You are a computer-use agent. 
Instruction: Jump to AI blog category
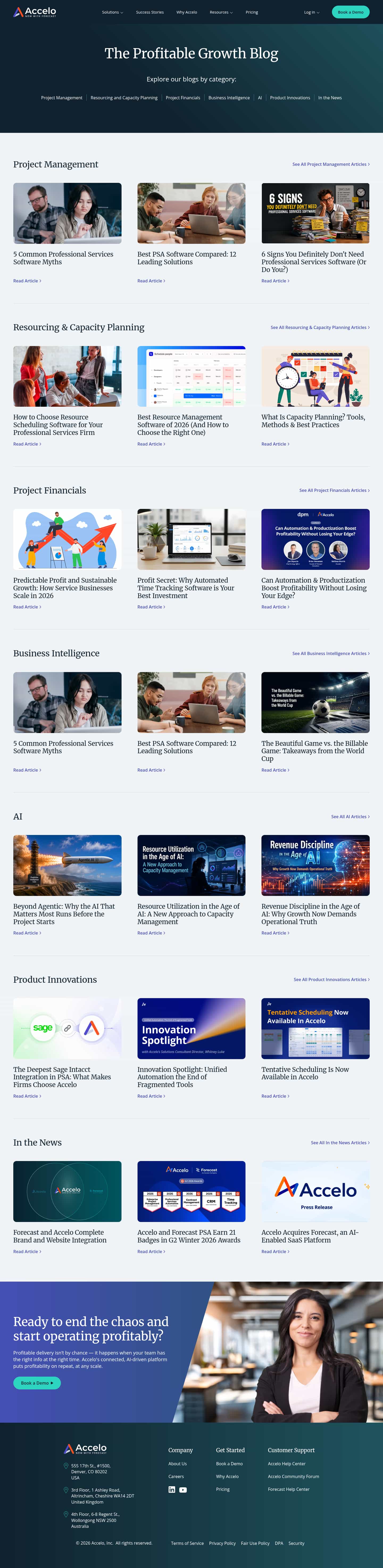click(260, 97)
